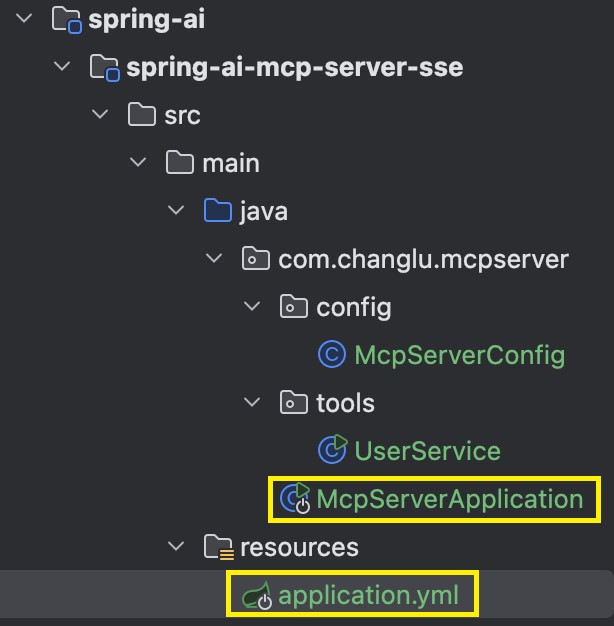Click the application.yml Spring leaf icon
614x626 pixels.
coord(257,596)
